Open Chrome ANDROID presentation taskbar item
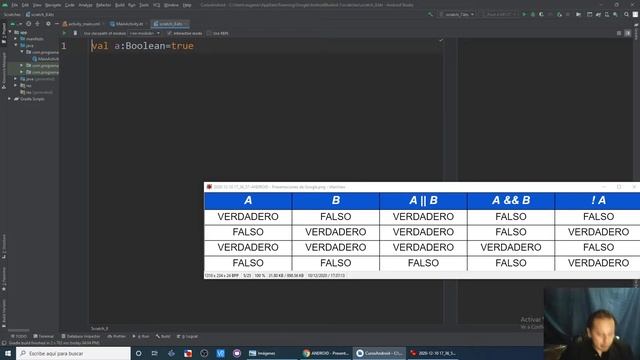640x360 pixels. click(325, 353)
